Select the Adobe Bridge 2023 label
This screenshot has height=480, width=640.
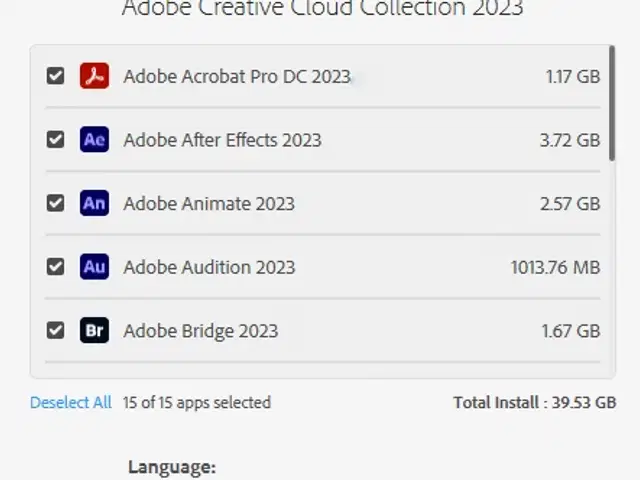coord(201,331)
